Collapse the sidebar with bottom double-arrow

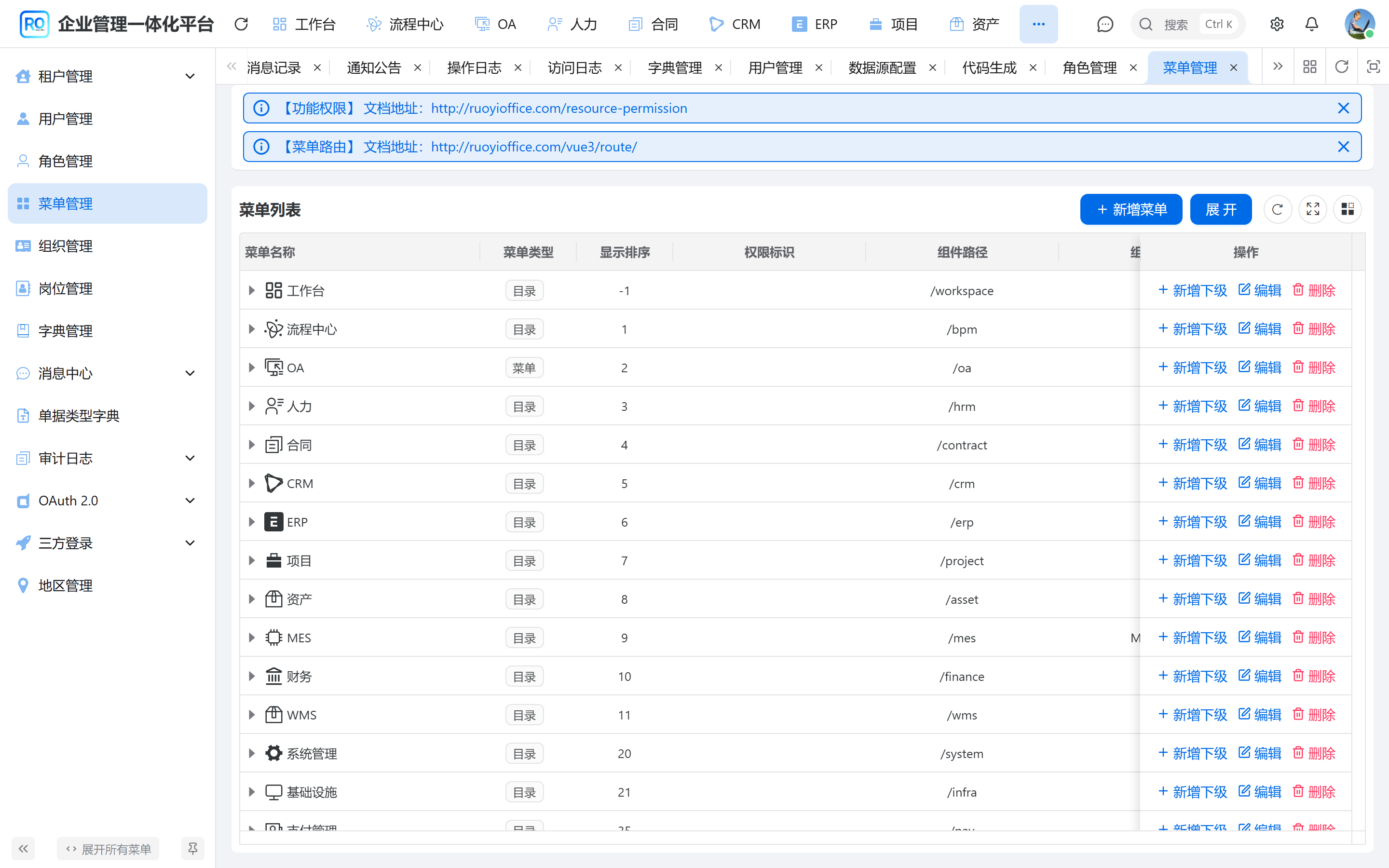(23, 849)
